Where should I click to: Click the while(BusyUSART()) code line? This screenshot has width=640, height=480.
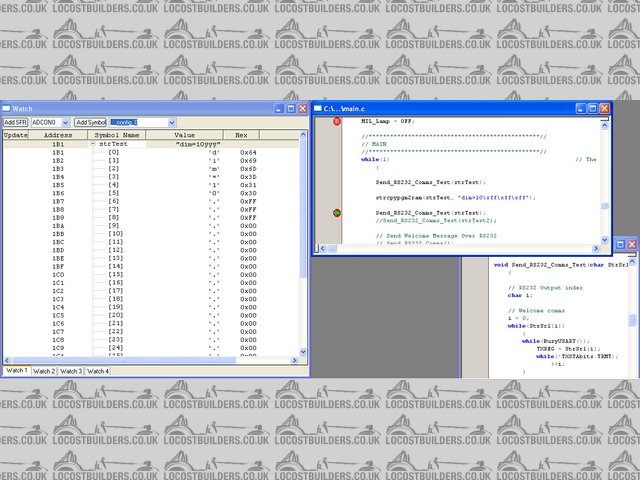click(x=556, y=341)
